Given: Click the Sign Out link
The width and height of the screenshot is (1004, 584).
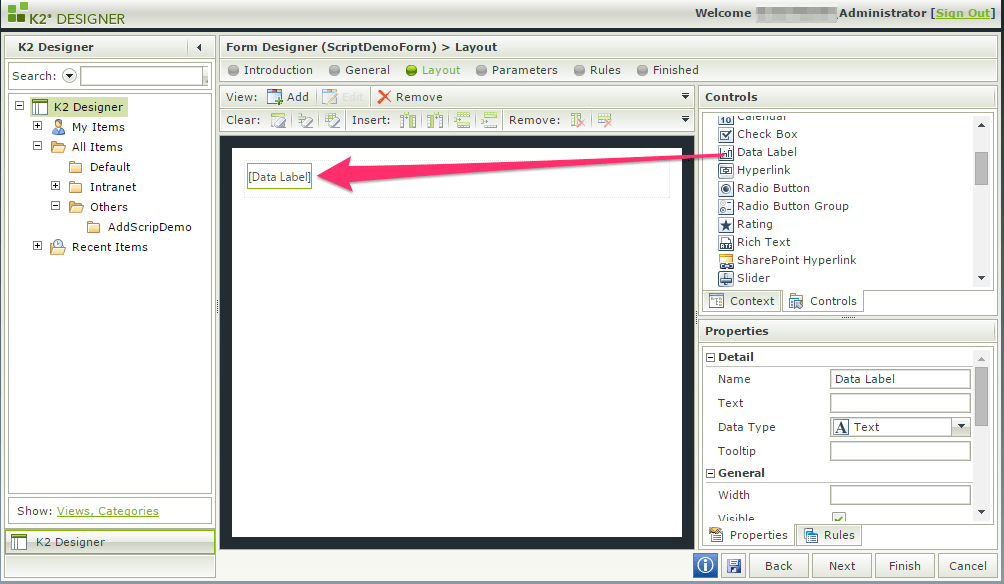Looking at the screenshot, I should (962, 13).
